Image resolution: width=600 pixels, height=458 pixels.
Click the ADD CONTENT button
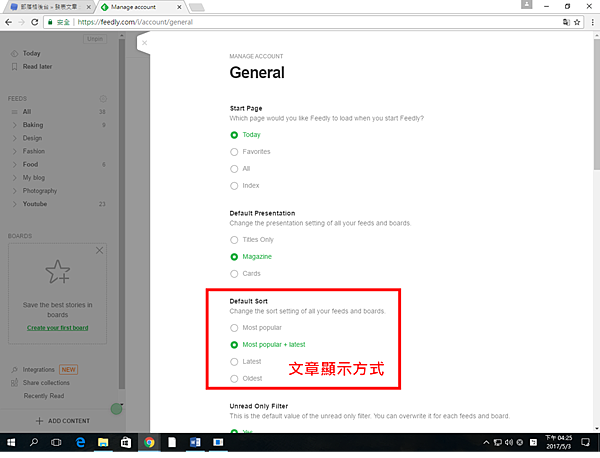click(63, 421)
